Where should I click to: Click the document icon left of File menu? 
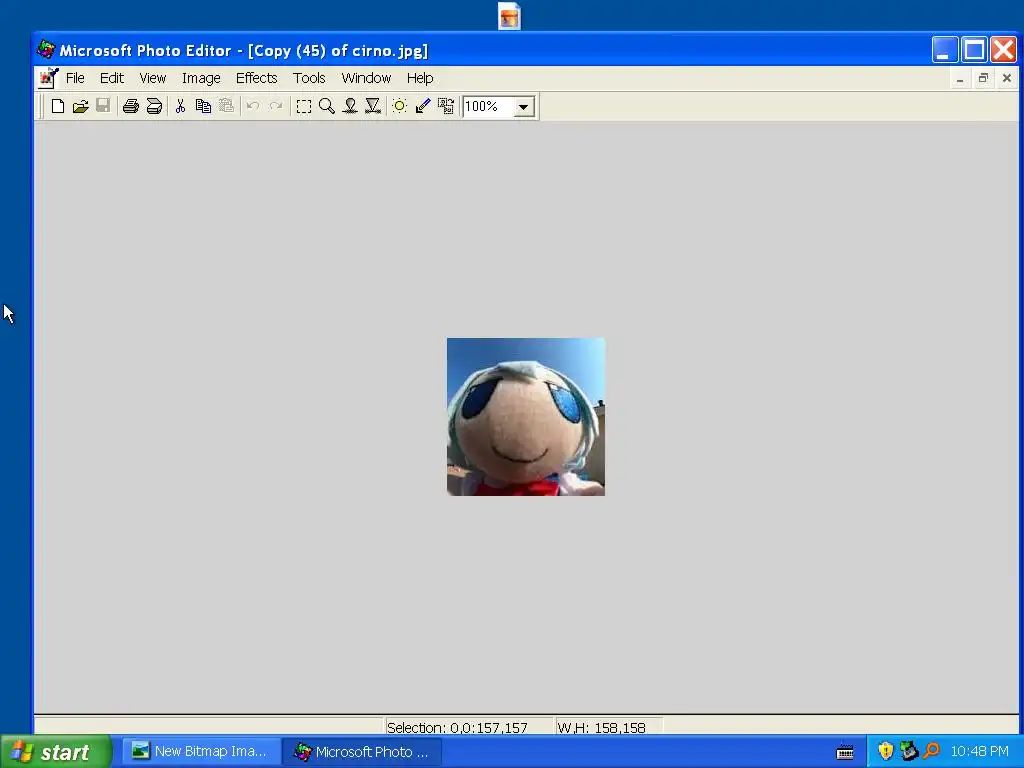pyautogui.click(x=48, y=78)
